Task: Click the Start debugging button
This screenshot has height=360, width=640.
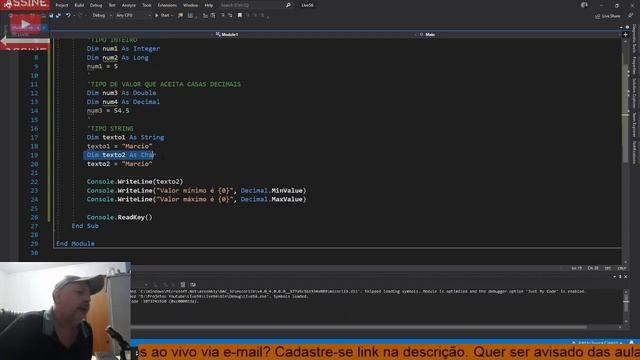Action: pyautogui.click(x=162, y=16)
